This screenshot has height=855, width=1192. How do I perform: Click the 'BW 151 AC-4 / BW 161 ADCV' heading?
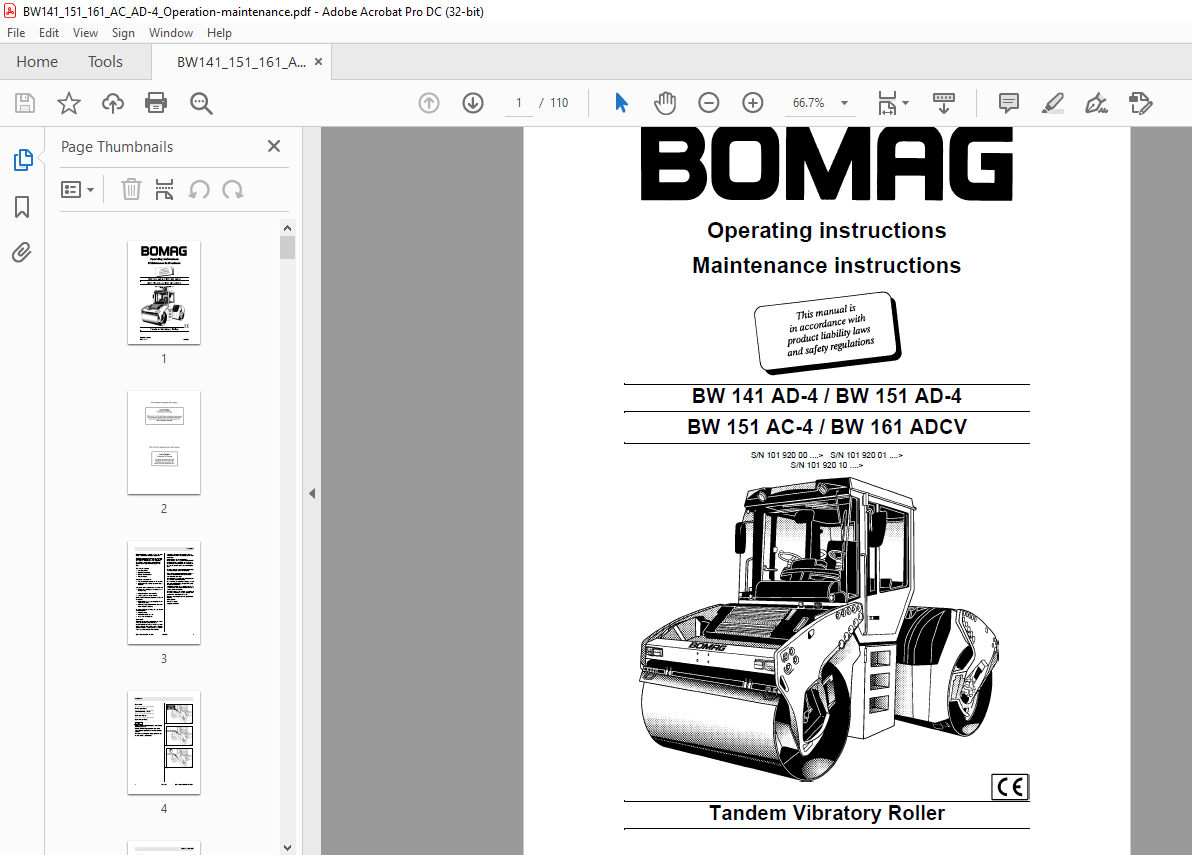coord(827,427)
